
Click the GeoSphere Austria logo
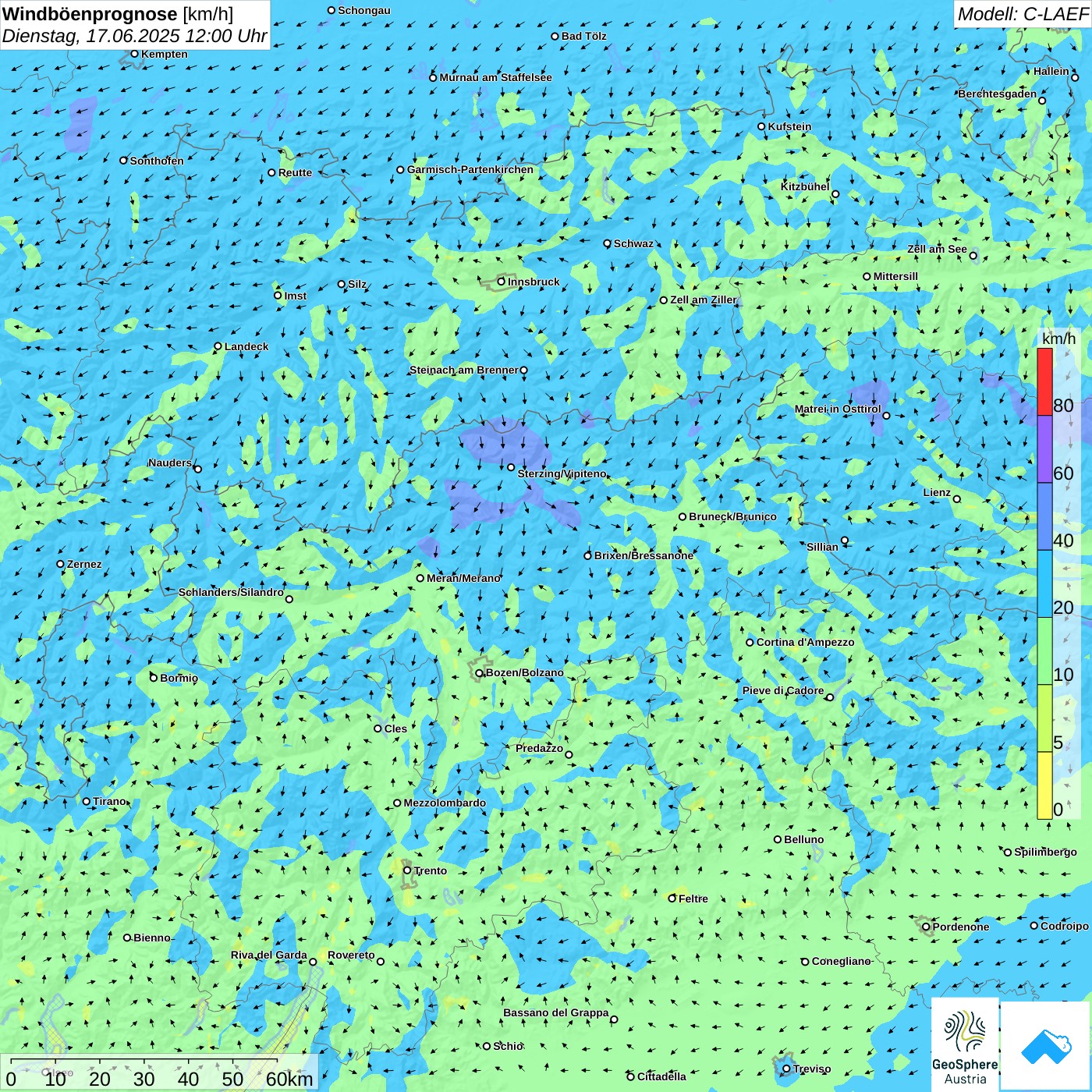pos(965,1046)
